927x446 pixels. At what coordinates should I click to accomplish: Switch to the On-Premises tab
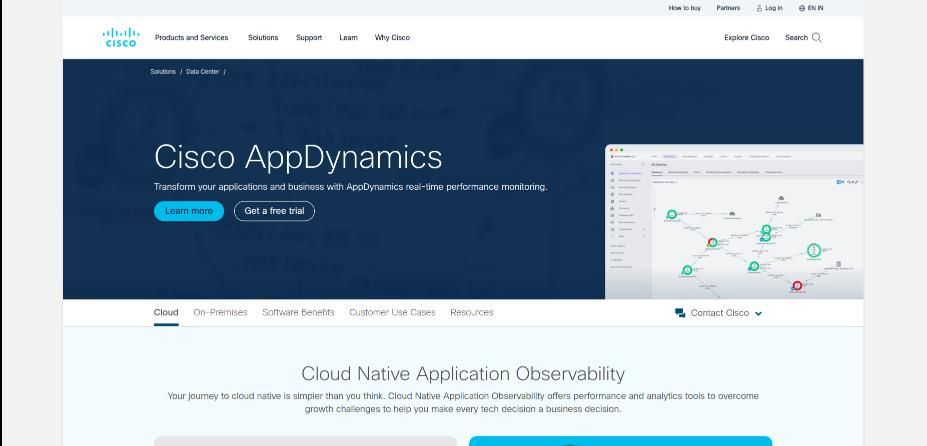tap(220, 312)
